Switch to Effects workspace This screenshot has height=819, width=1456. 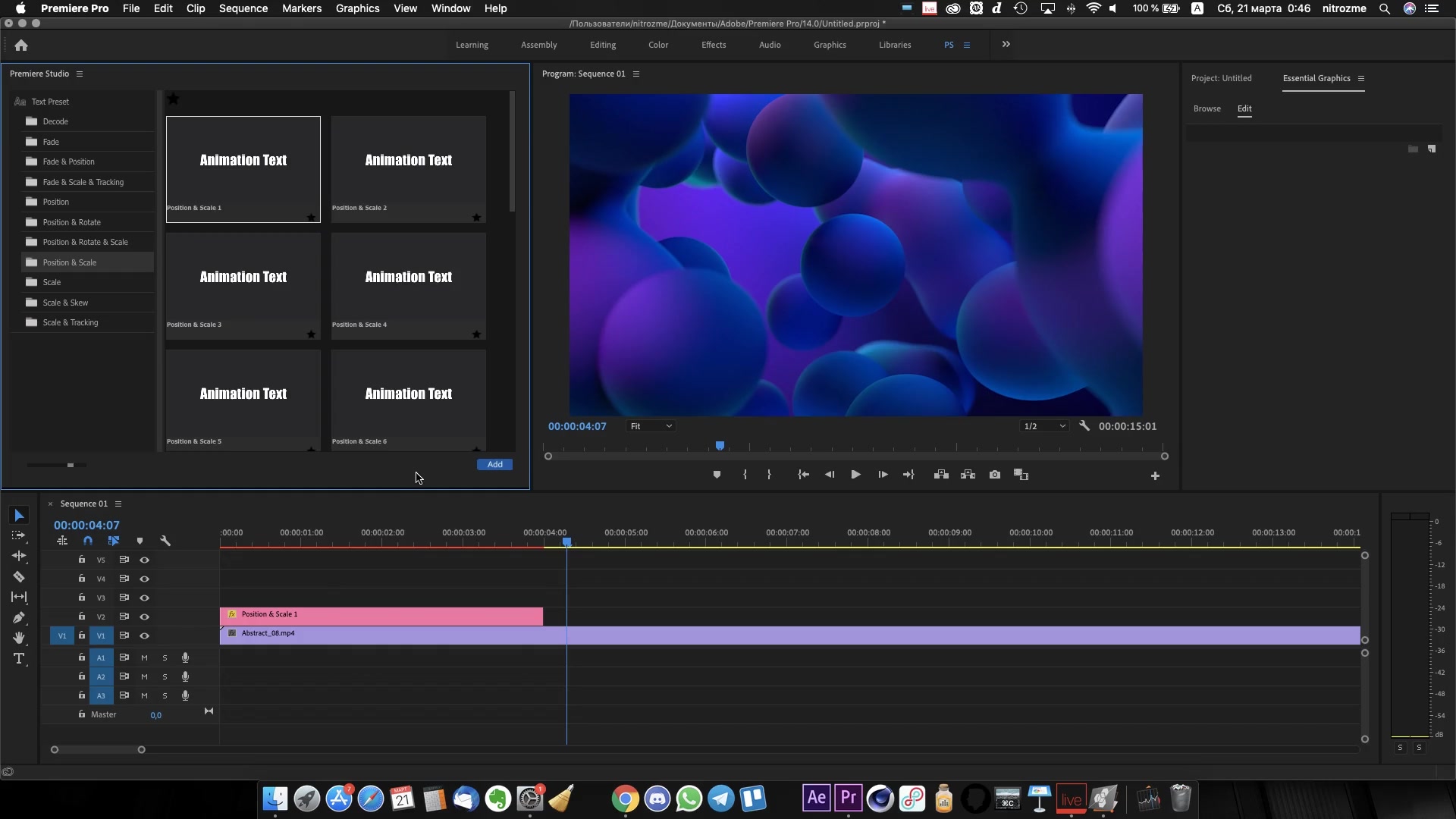[x=714, y=45]
